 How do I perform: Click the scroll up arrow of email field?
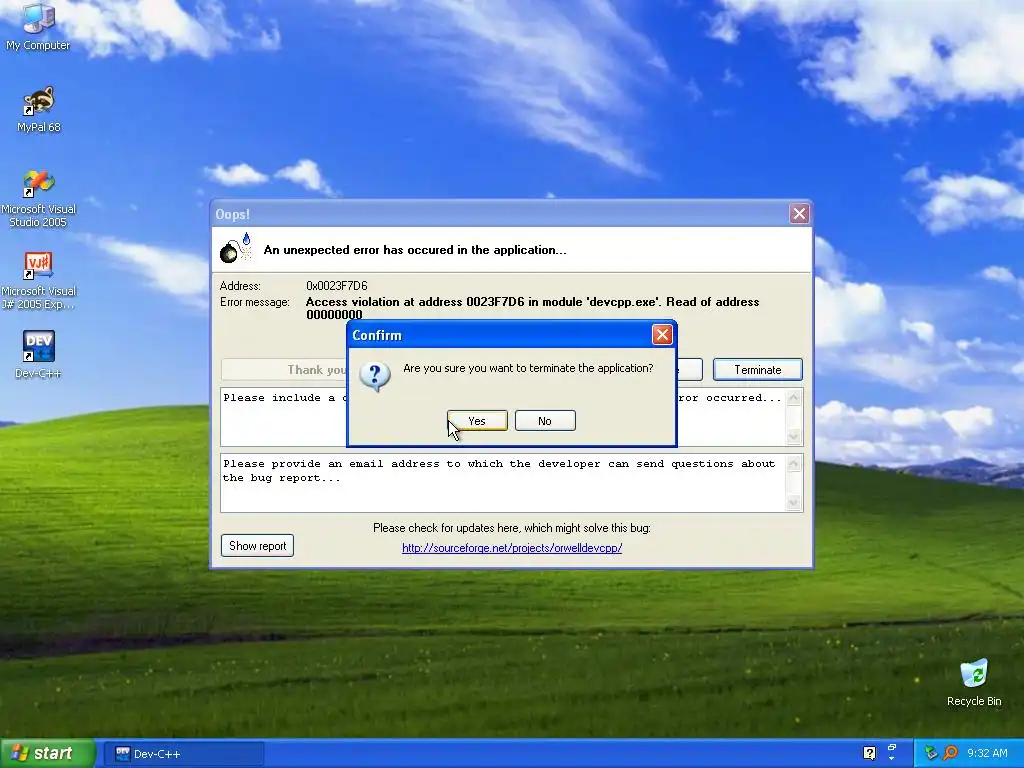(x=794, y=464)
